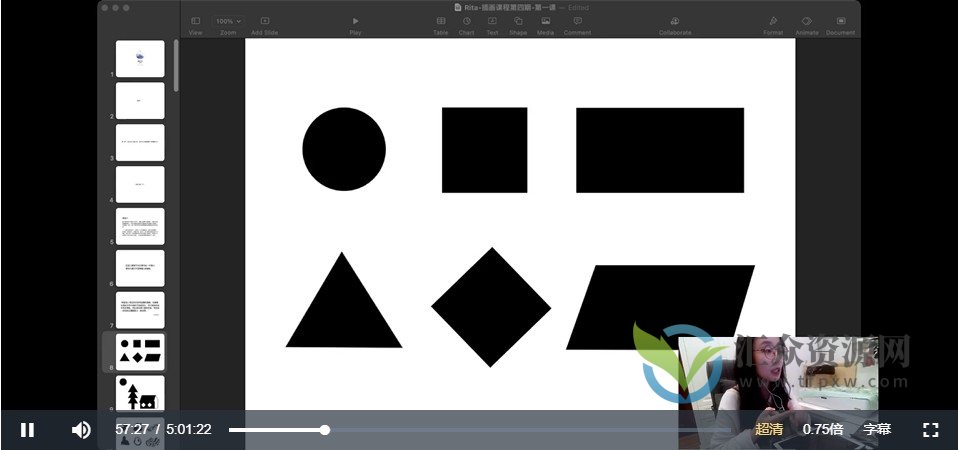958x450 pixels.
Task: Select slide 1 thumbnail in navigator
Action: point(140,59)
